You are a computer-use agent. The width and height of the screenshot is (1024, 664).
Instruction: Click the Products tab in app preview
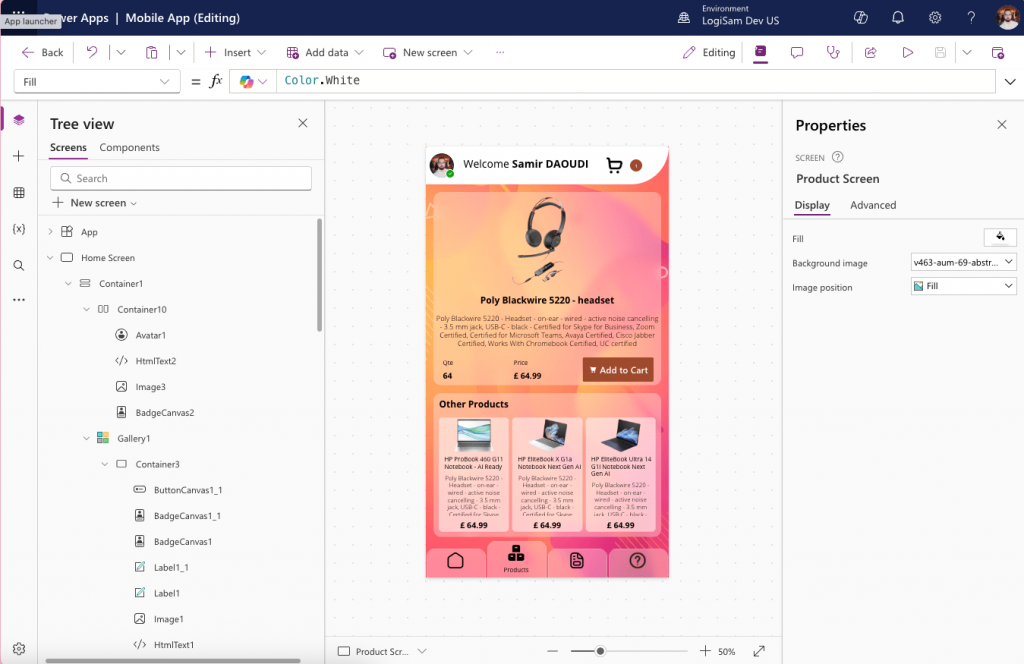click(516, 559)
